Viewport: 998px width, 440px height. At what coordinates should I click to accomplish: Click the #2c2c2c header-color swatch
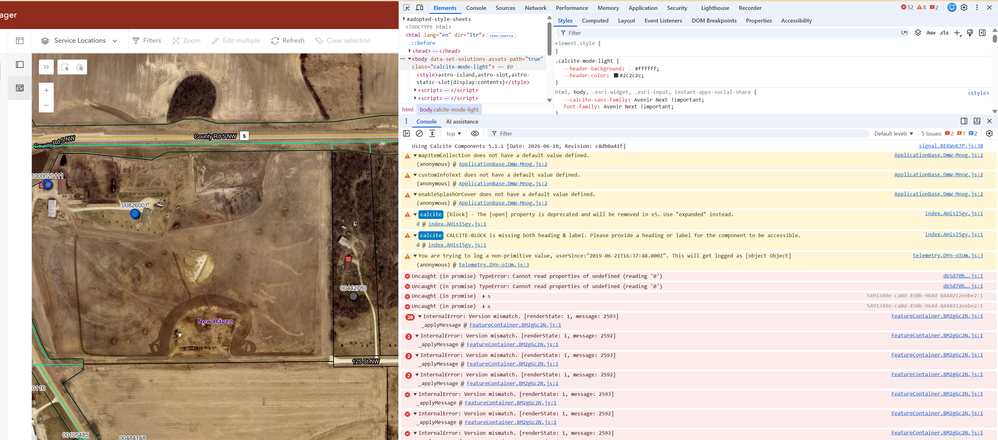click(616, 75)
